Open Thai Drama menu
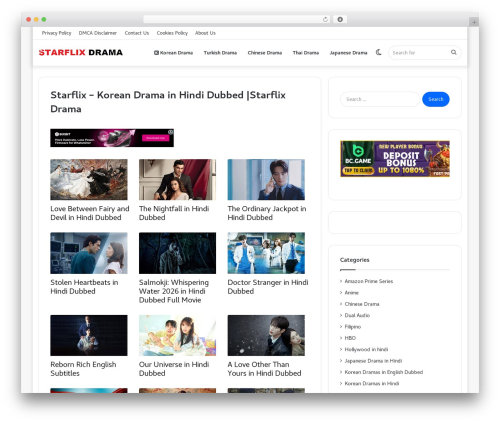 (x=306, y=53)
